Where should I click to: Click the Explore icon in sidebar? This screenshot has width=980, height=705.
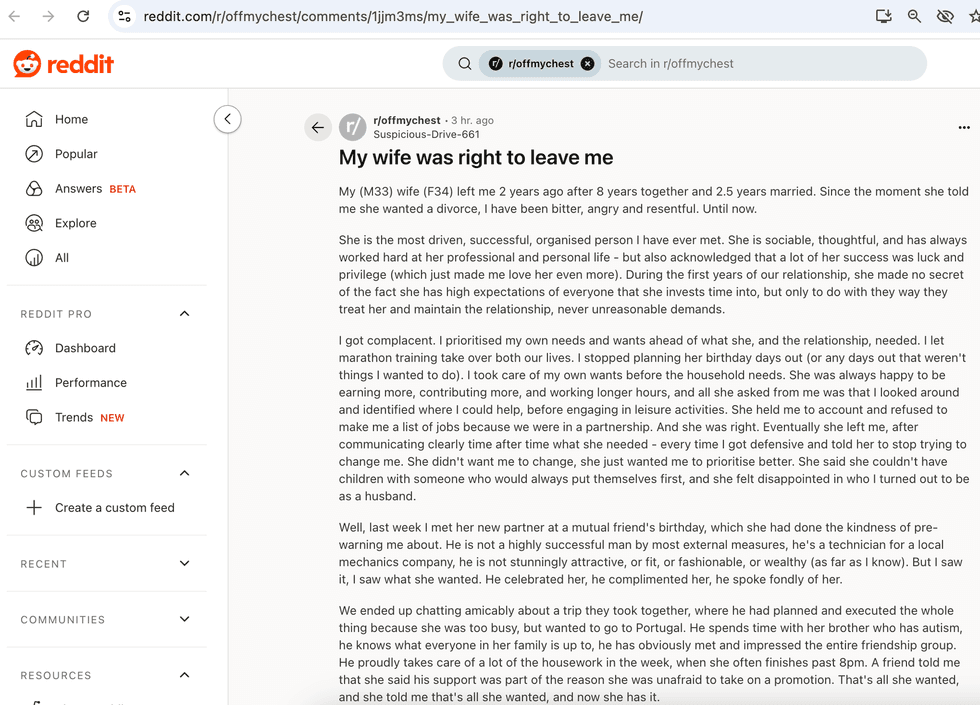click(34, 223)
